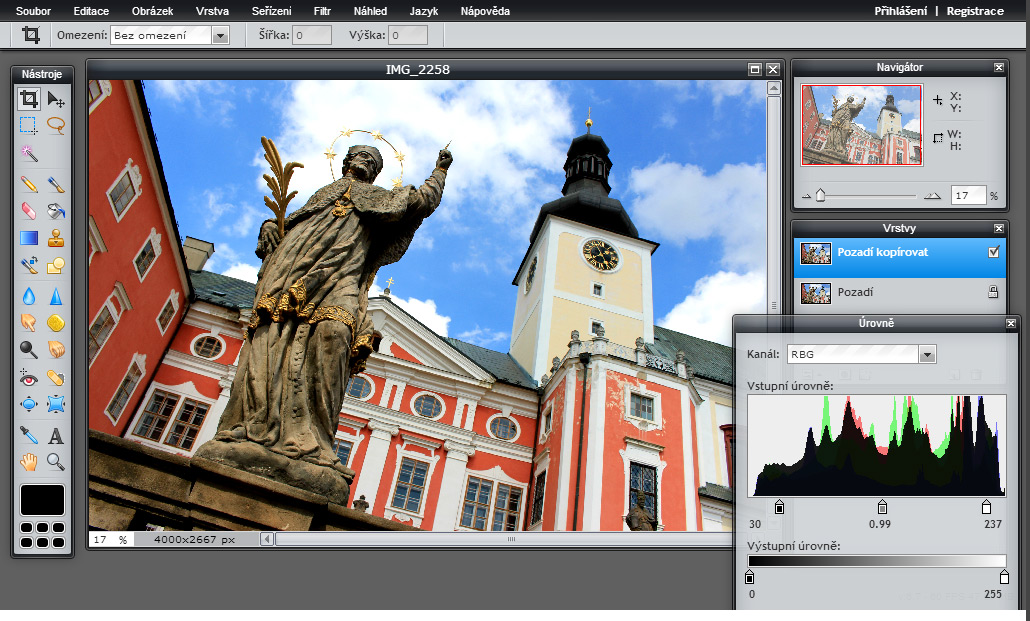This screenshot has height=621, width=1030.
Task: Select the Move tool in the toolbox
Action: [56, 99]
